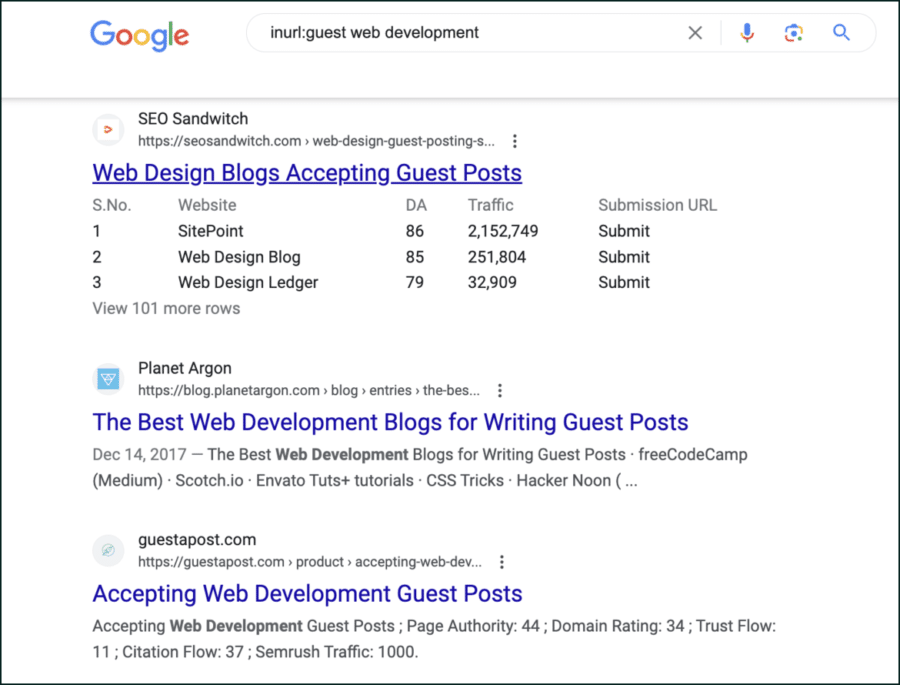Open options menu for the Planet Argon result
This screenshot has height=685, width=900.
[500, 390]
